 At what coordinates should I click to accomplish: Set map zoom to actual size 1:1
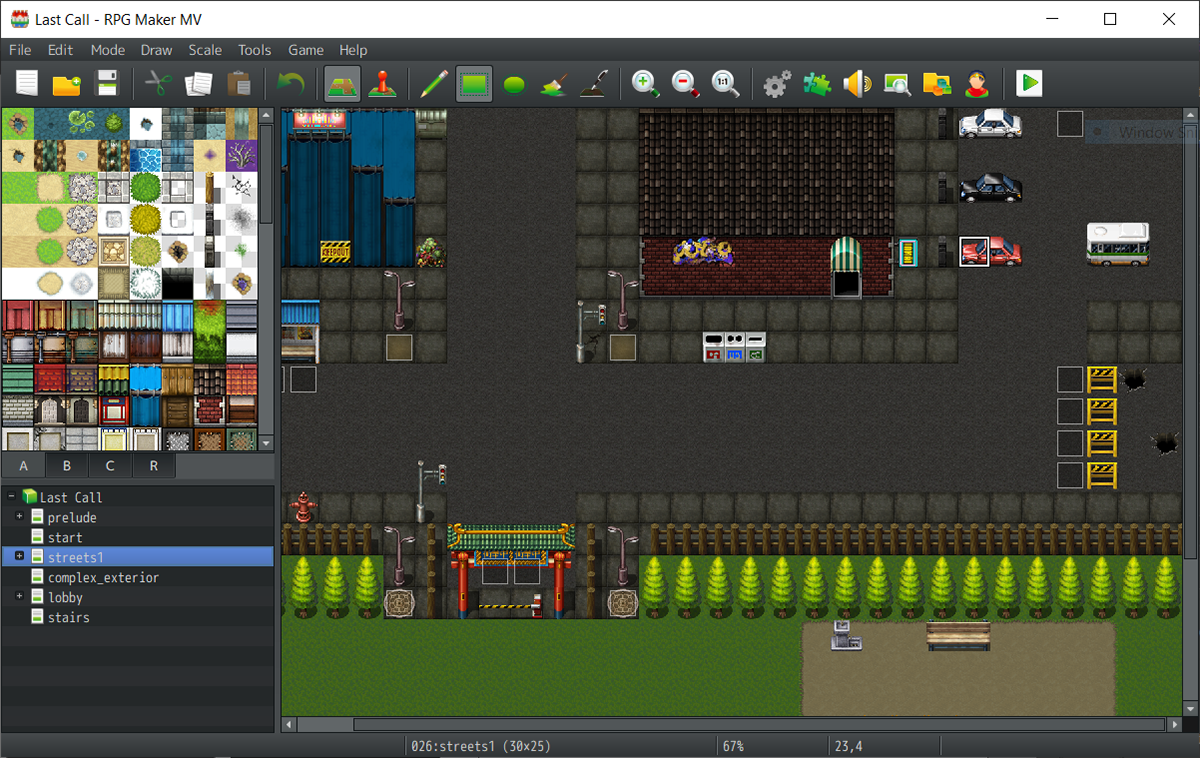coord(726,84)
